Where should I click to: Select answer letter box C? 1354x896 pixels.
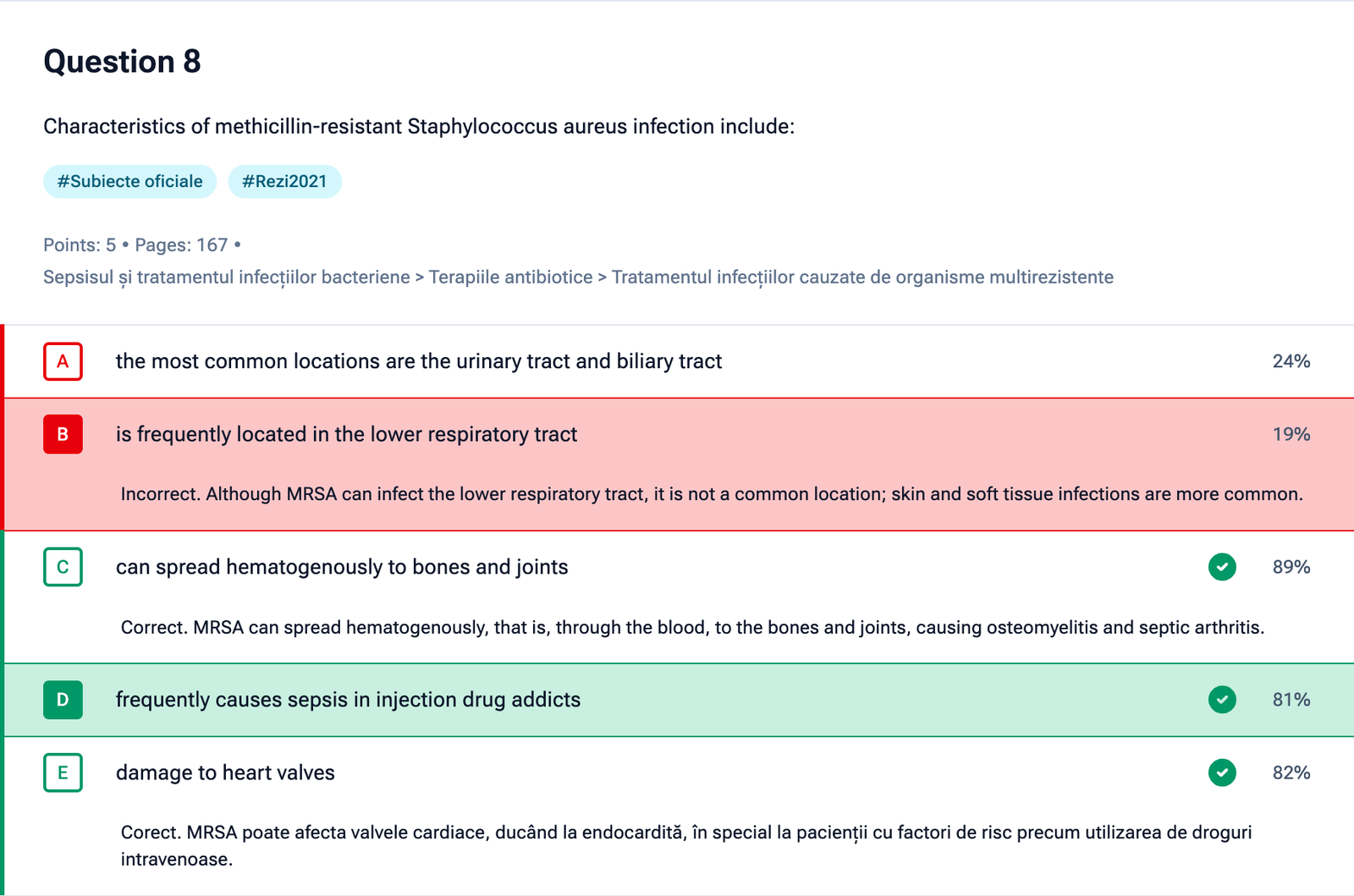(x=63, y=567)
